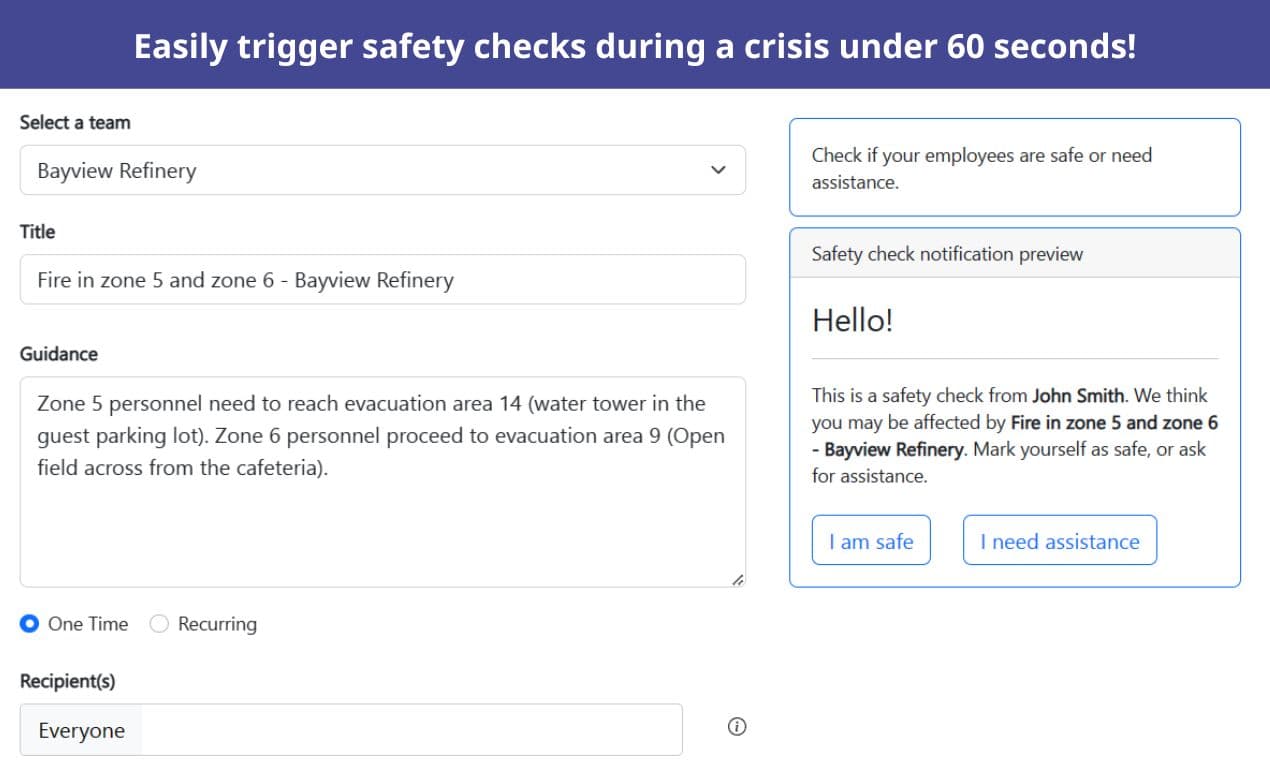Select the Everyone recipient tag
The height and width of the screenshot is (760, 1270).
(80, 730)
